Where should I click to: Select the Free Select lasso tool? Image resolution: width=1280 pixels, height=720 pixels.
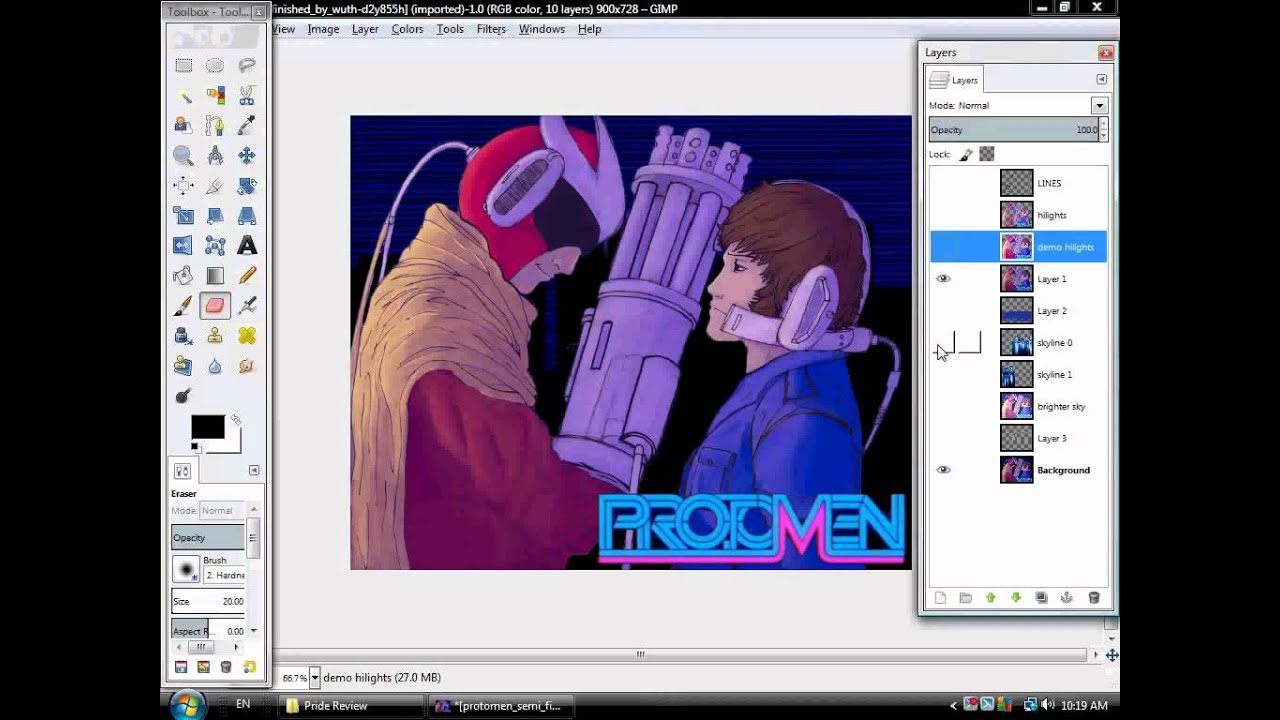[x=247, y=66]
